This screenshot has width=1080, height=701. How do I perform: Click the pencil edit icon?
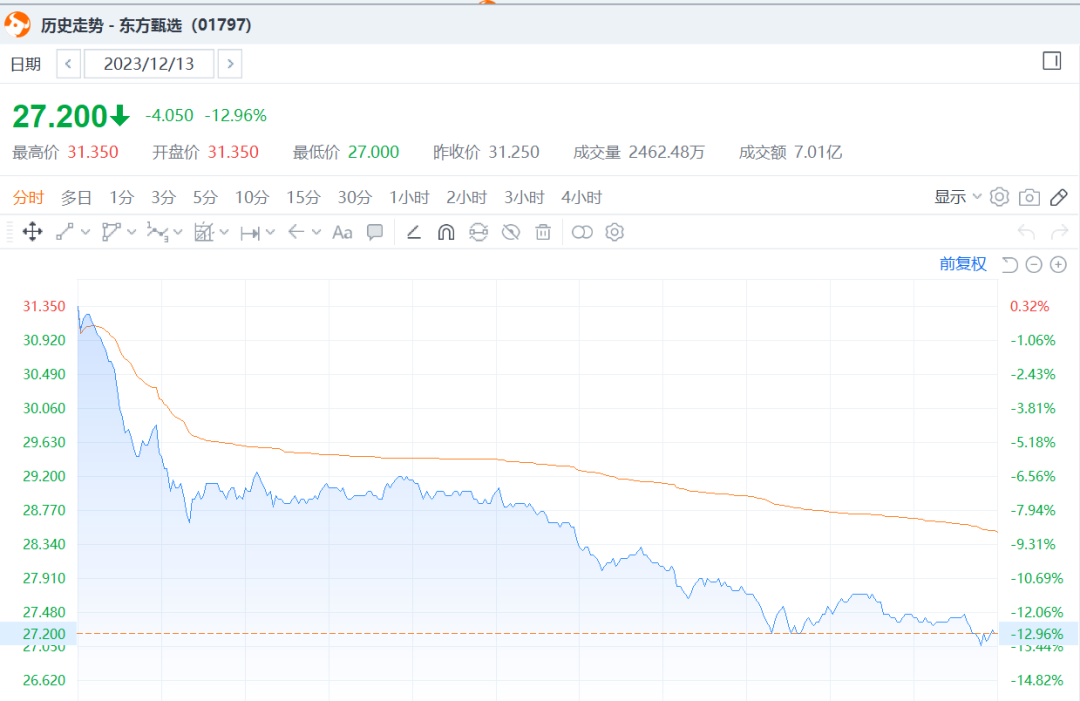point(1060,197)
